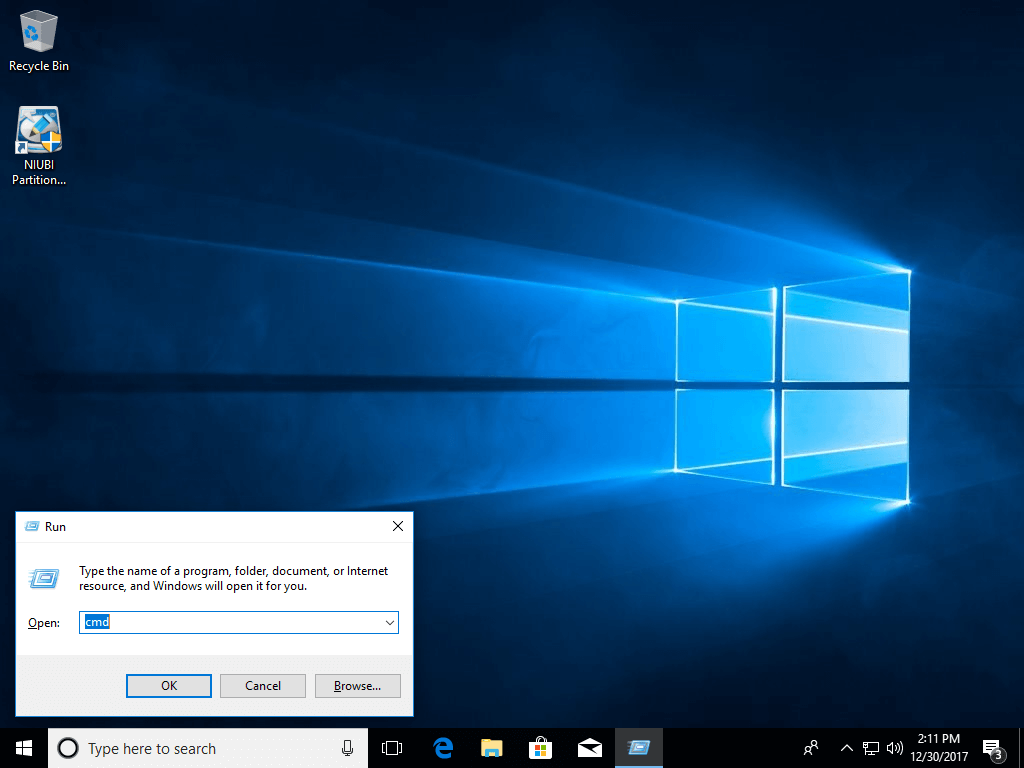The image size is (1024, 768).
Task: Open Microsoft Store from the taskbar
Action: (x=540, y=748)
